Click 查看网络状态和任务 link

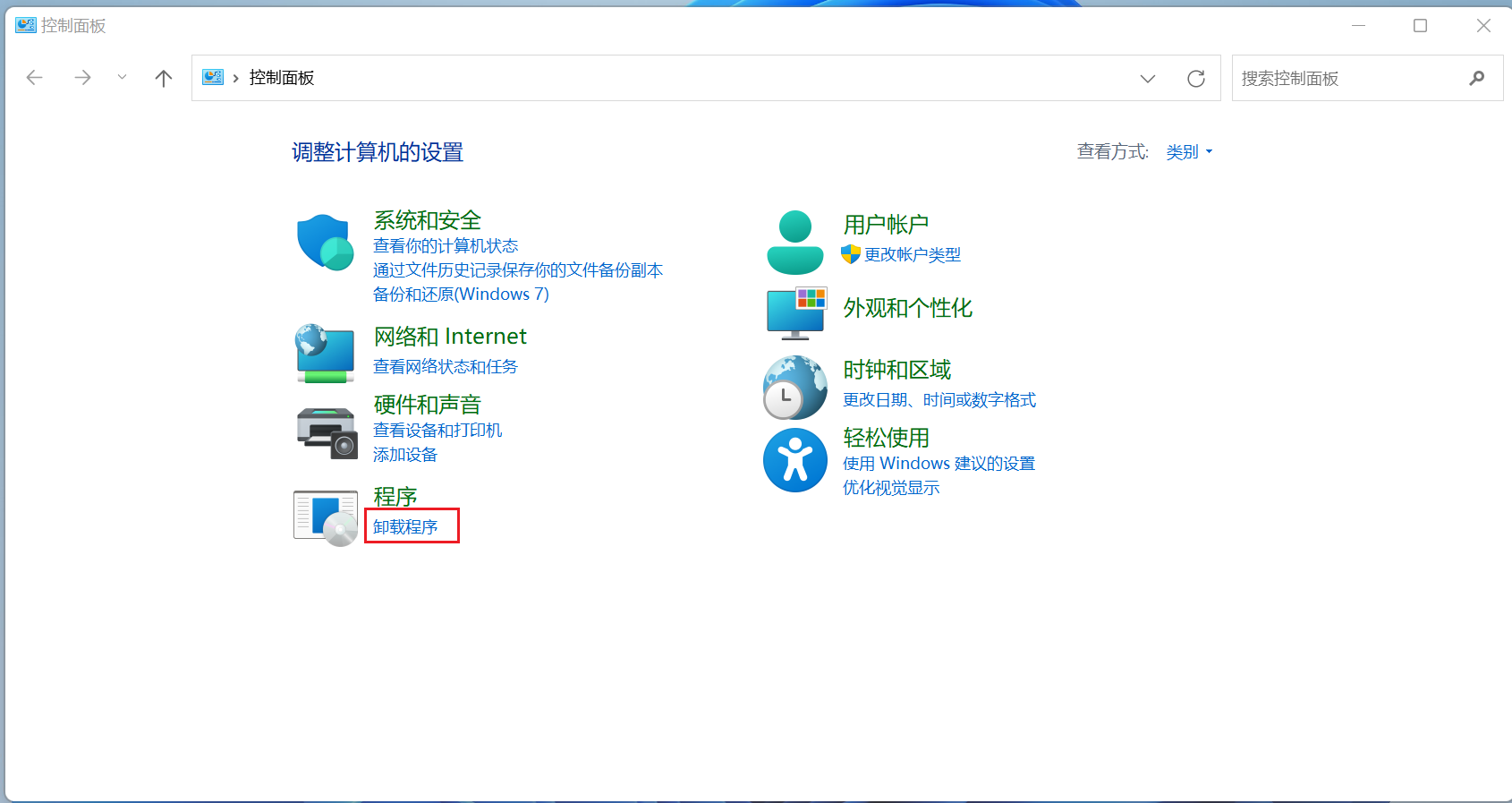(445, 366)
